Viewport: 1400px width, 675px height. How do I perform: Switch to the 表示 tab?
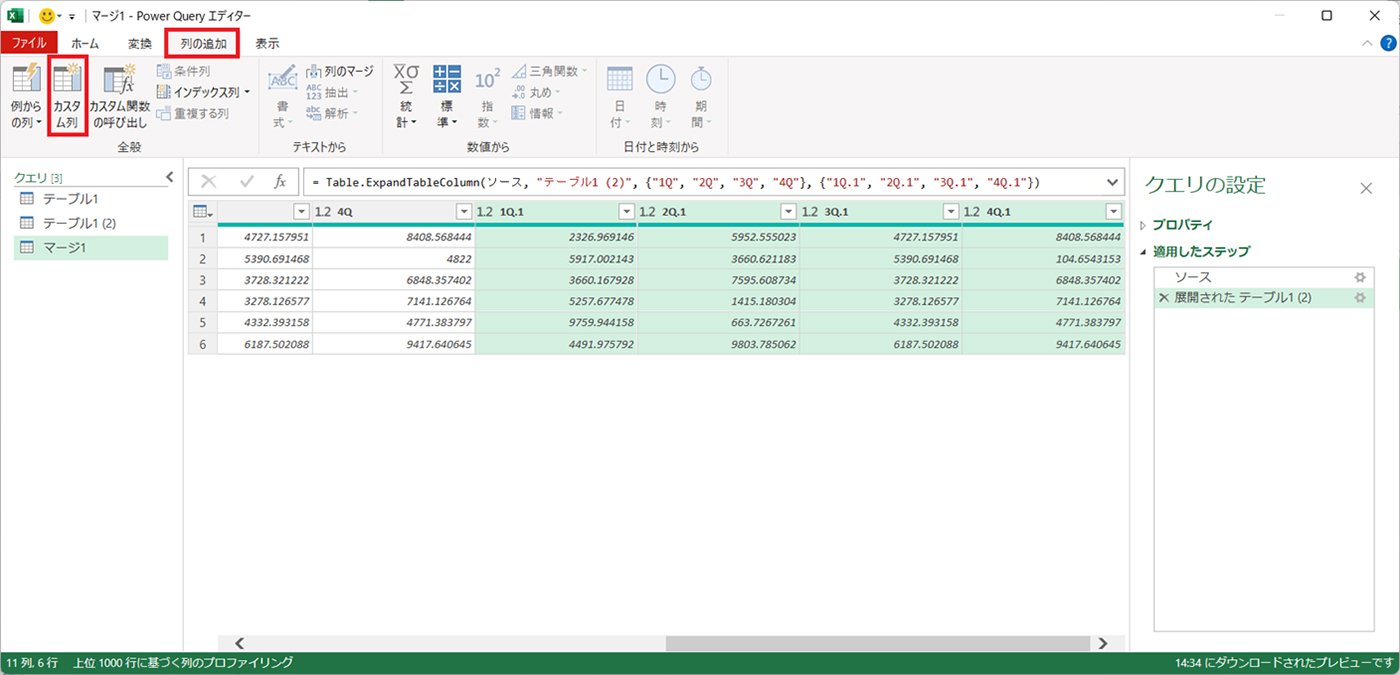267,43
